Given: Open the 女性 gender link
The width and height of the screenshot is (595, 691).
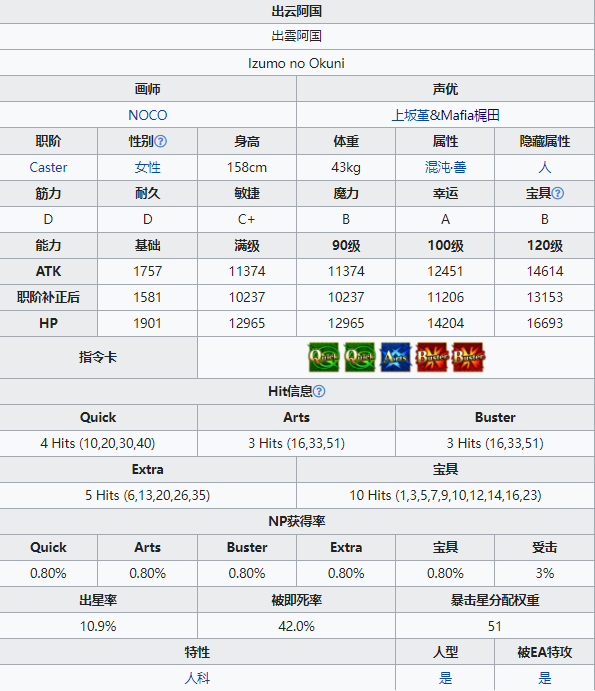Looking at the screenshot, I should 148,167.
